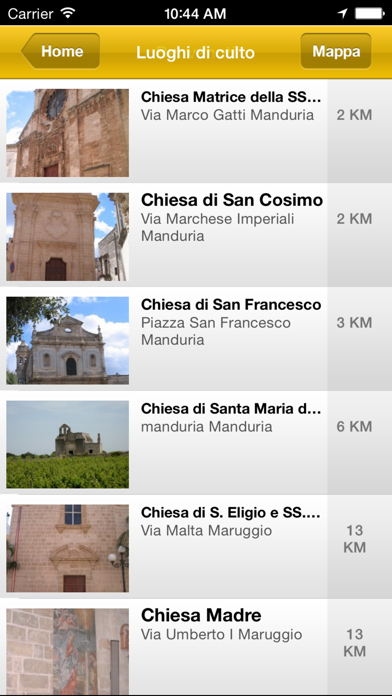Select the Chiesa Madre entry title
The image size is (392, 696).
pyautogui.click(x=201, y=615)
